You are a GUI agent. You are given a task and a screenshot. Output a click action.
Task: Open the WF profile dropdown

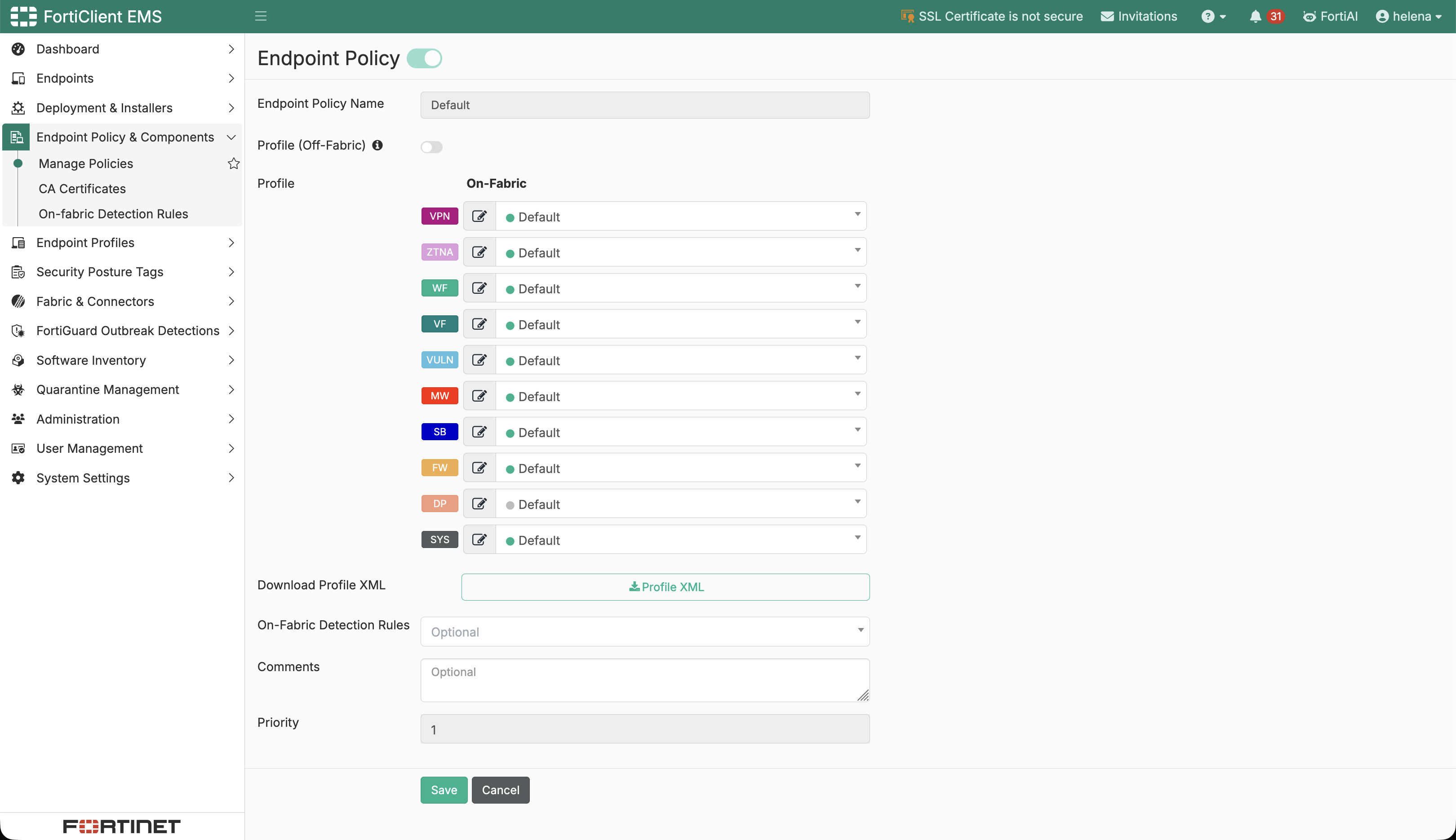[681, 288]
